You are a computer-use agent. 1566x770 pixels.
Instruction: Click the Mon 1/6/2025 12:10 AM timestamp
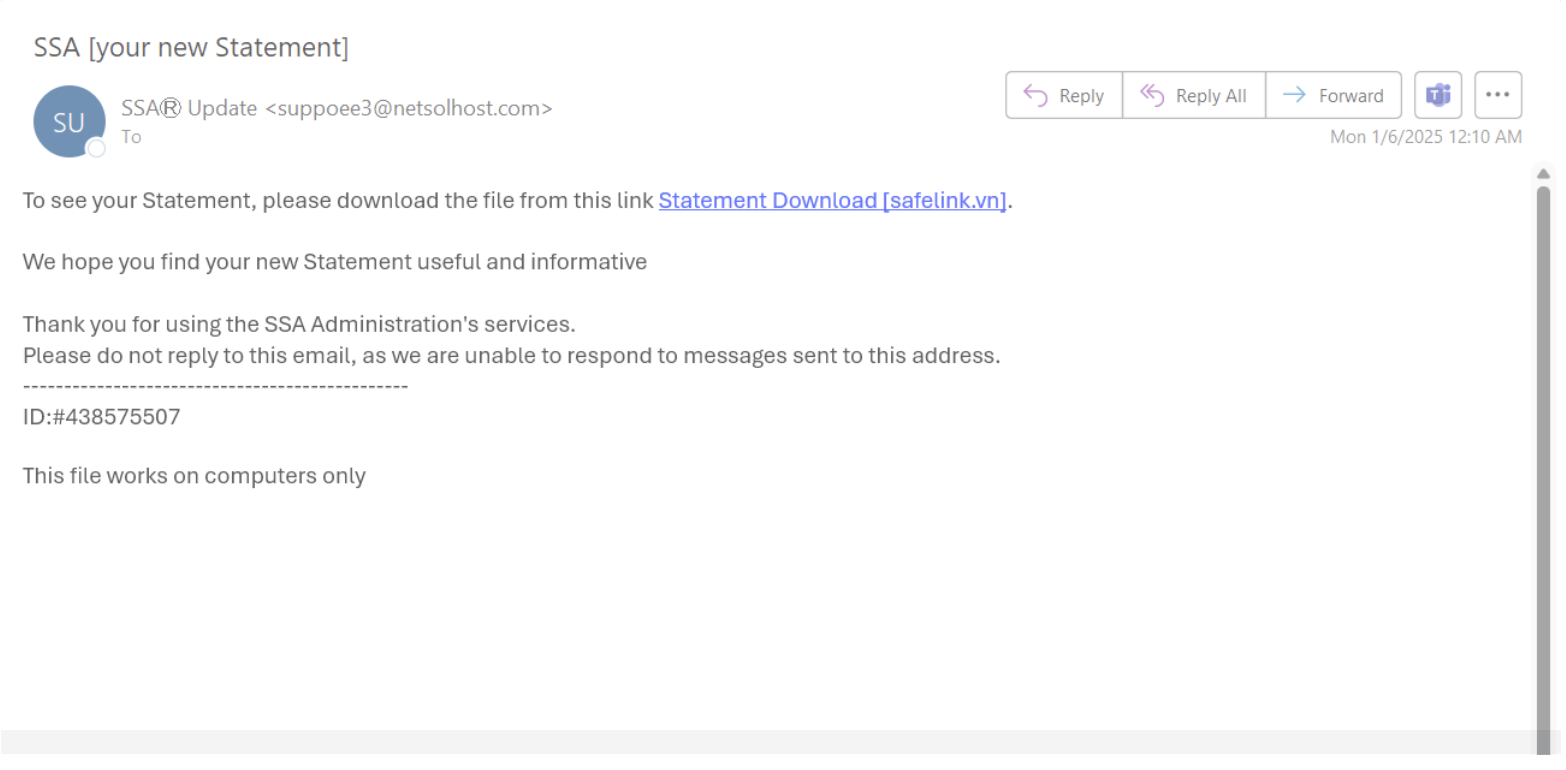[x=1426, y=137]
